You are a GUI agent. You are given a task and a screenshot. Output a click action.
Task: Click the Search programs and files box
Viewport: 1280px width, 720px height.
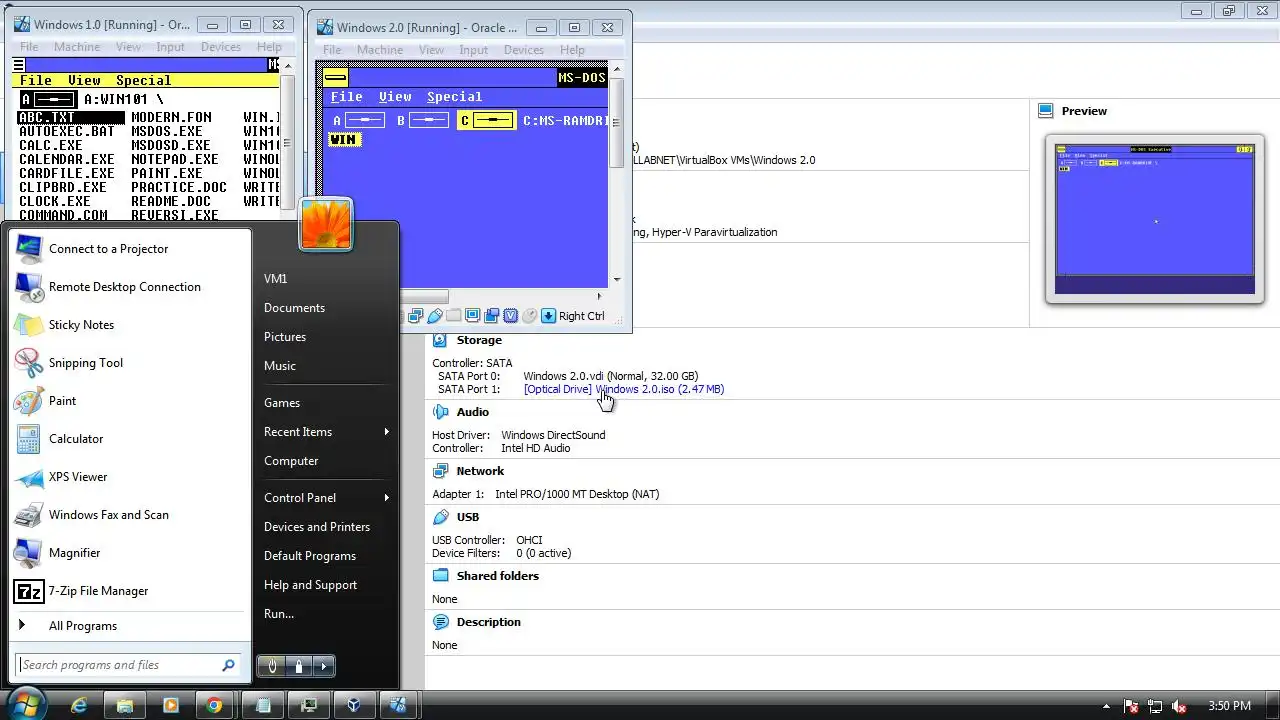[x=128, y=665]
